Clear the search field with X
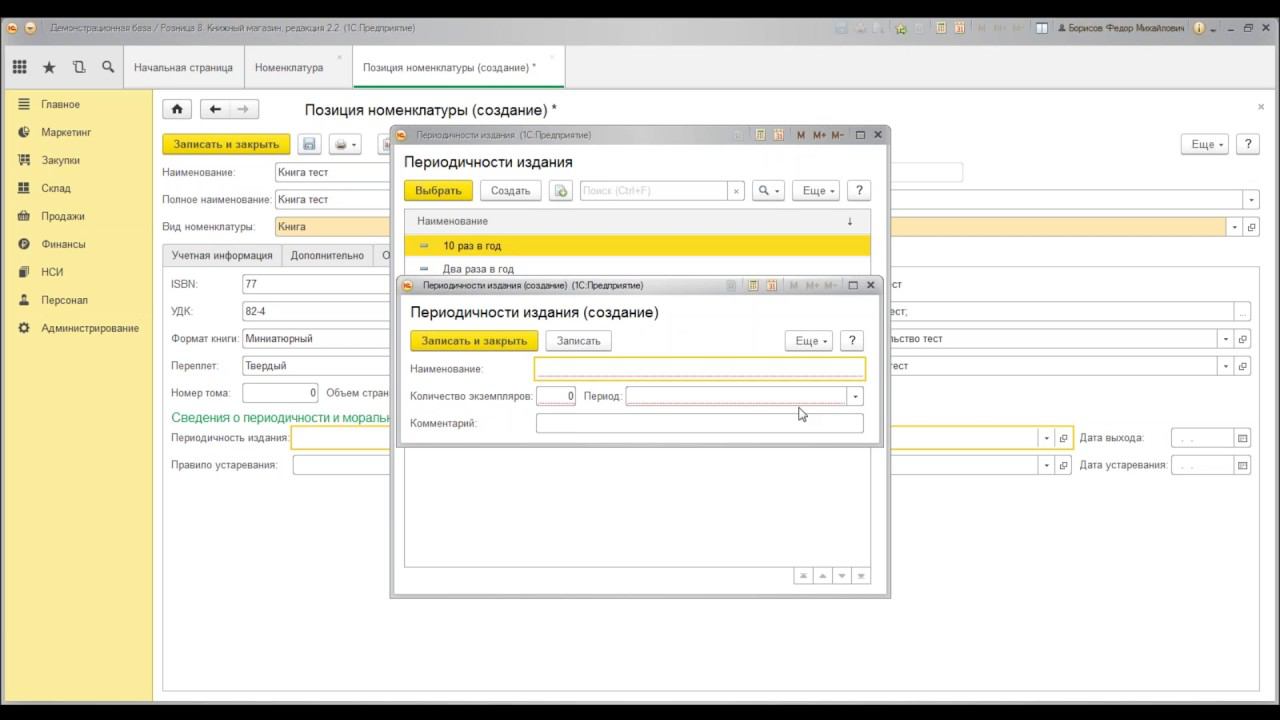 click(x=737, y=190)
